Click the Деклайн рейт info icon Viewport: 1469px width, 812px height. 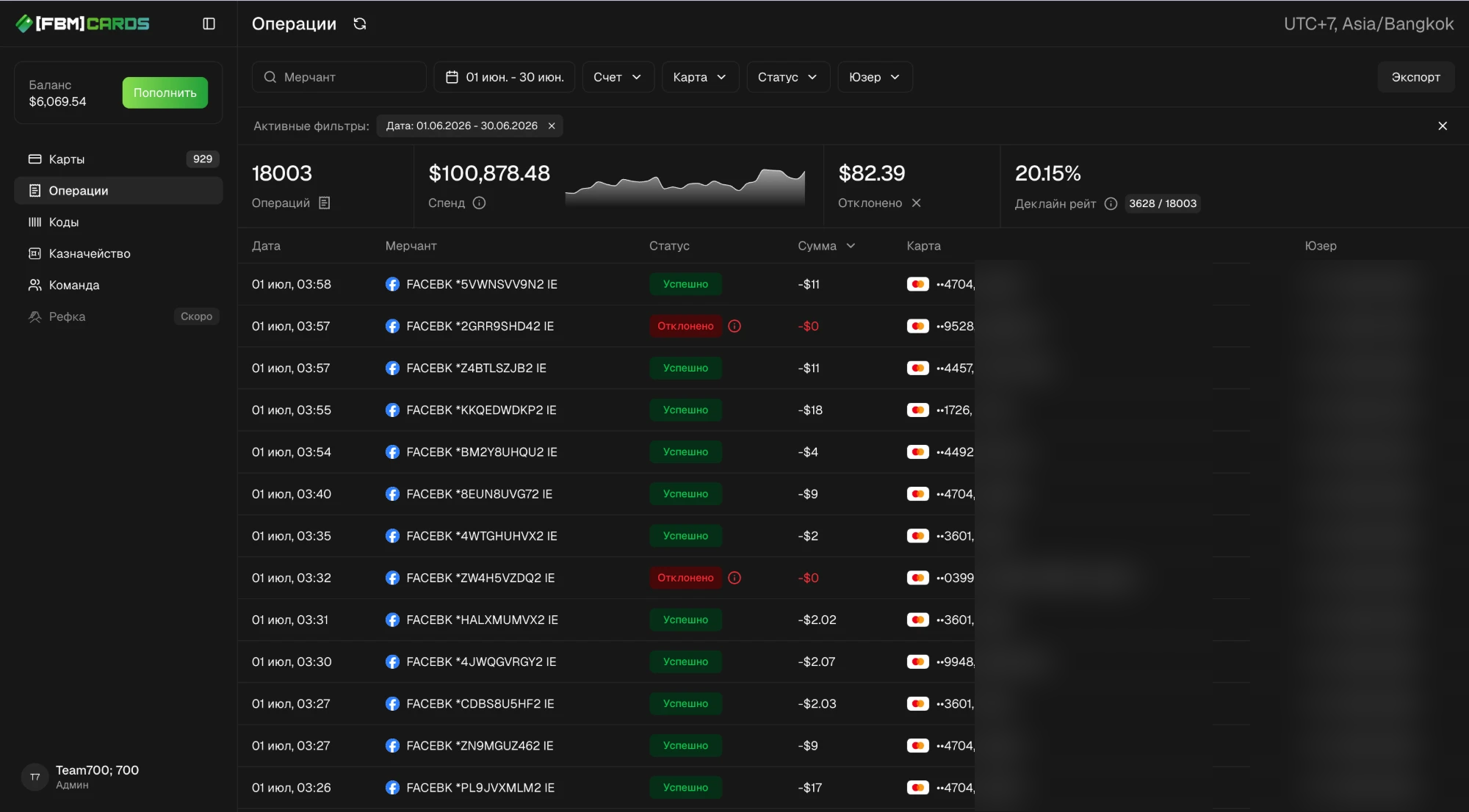(1111, 203)
